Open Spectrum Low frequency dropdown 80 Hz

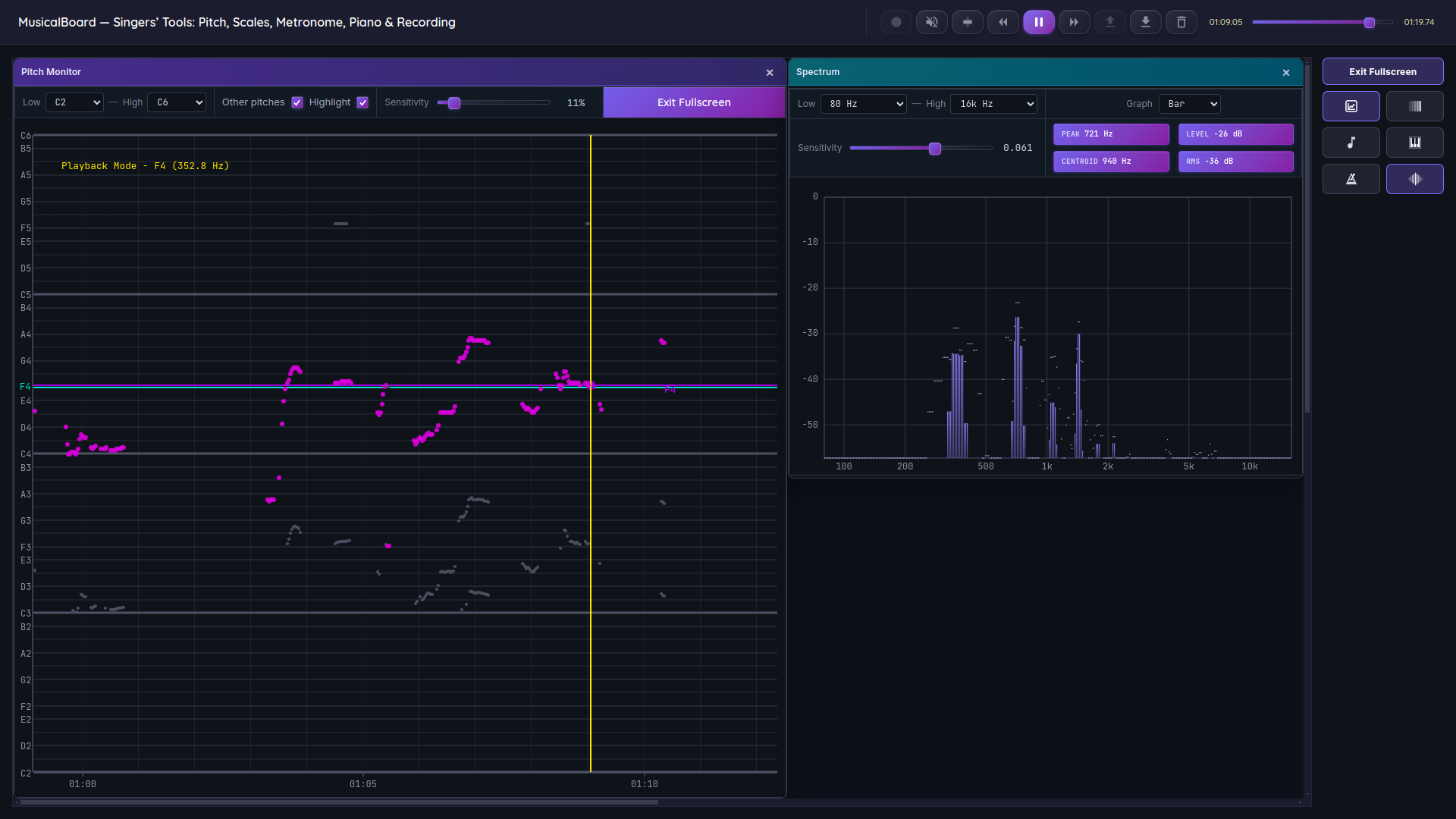[863, 104]
